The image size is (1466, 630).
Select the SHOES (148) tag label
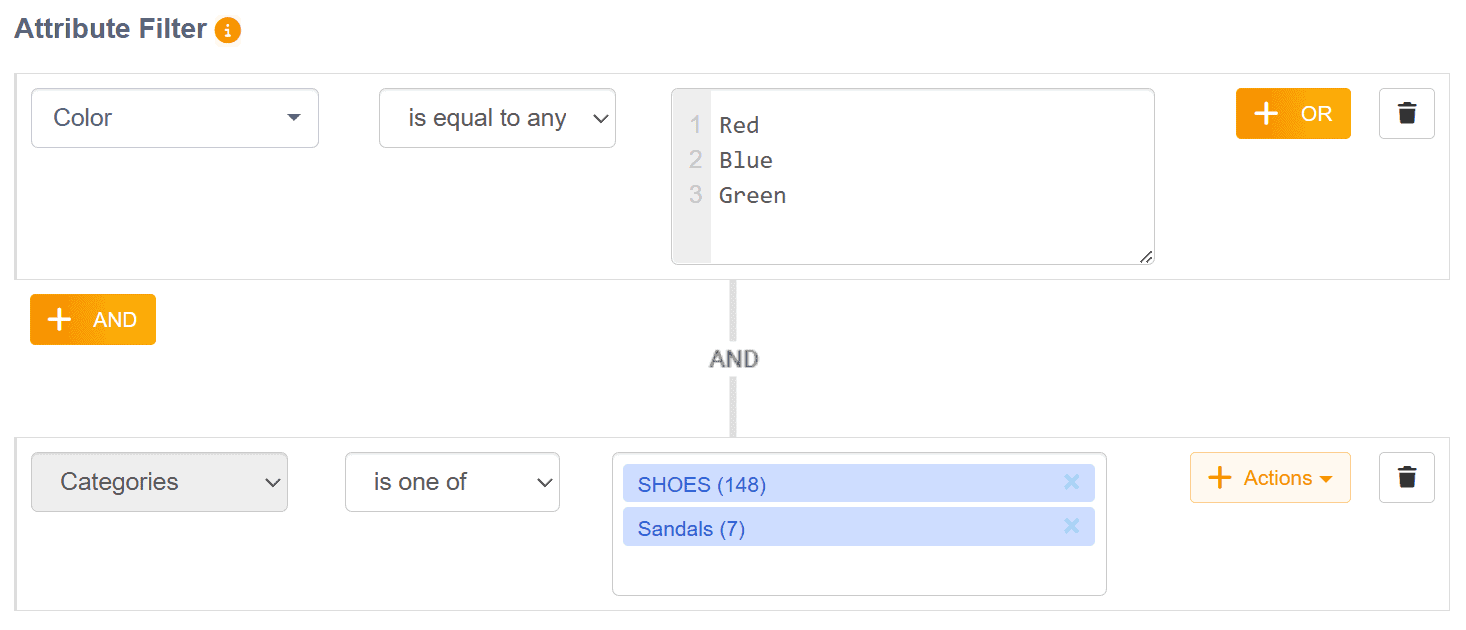click(x=702, y=485)
